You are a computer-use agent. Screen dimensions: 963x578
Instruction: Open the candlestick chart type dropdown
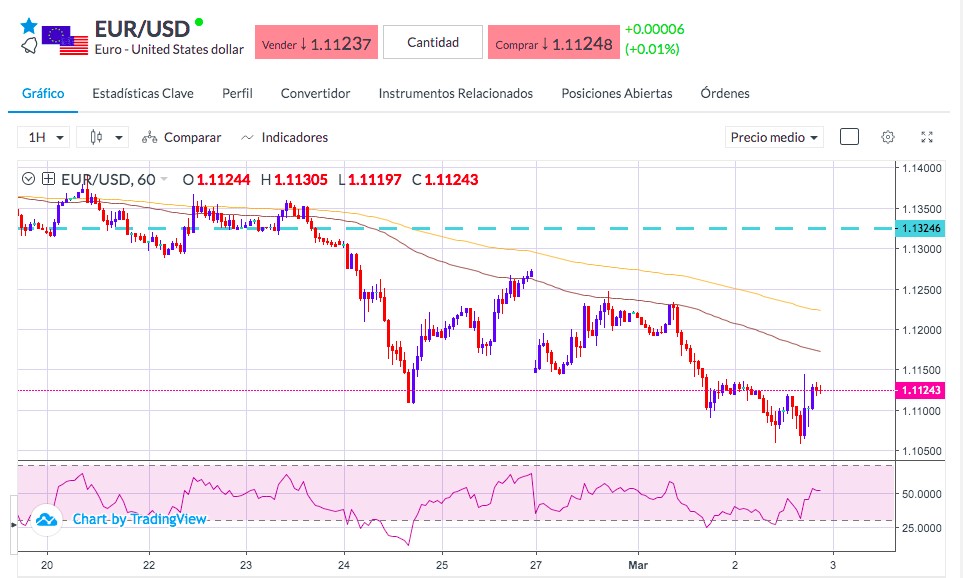tap(103, 137)
